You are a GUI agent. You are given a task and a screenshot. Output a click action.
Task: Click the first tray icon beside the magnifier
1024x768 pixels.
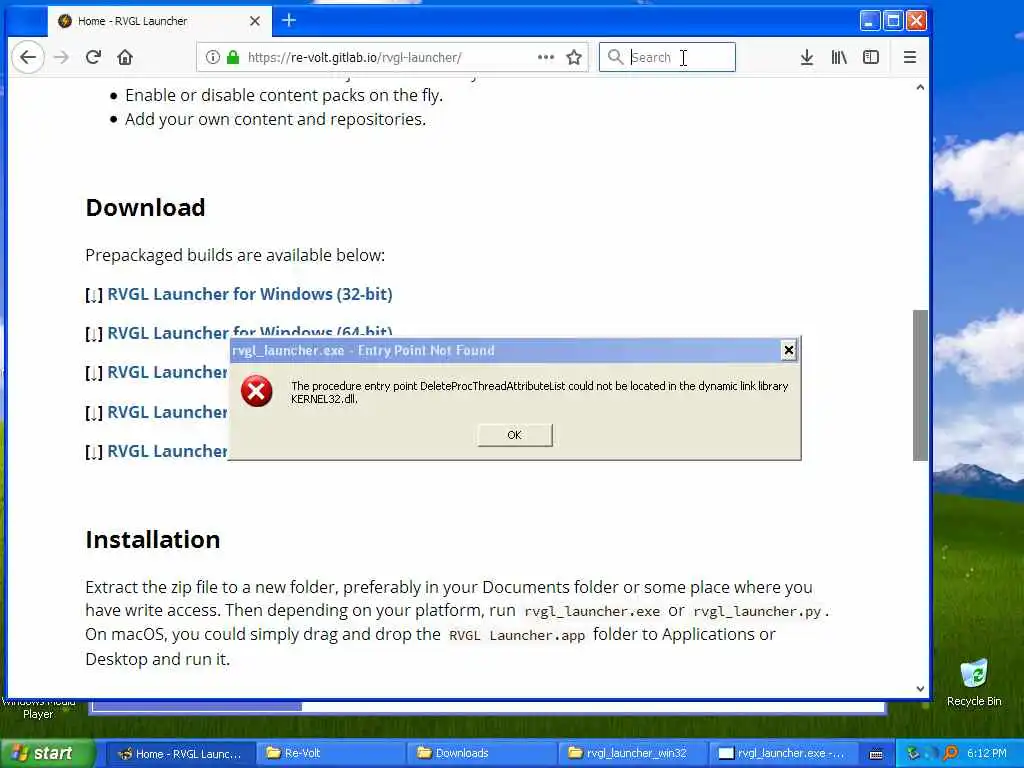[913, 753]
